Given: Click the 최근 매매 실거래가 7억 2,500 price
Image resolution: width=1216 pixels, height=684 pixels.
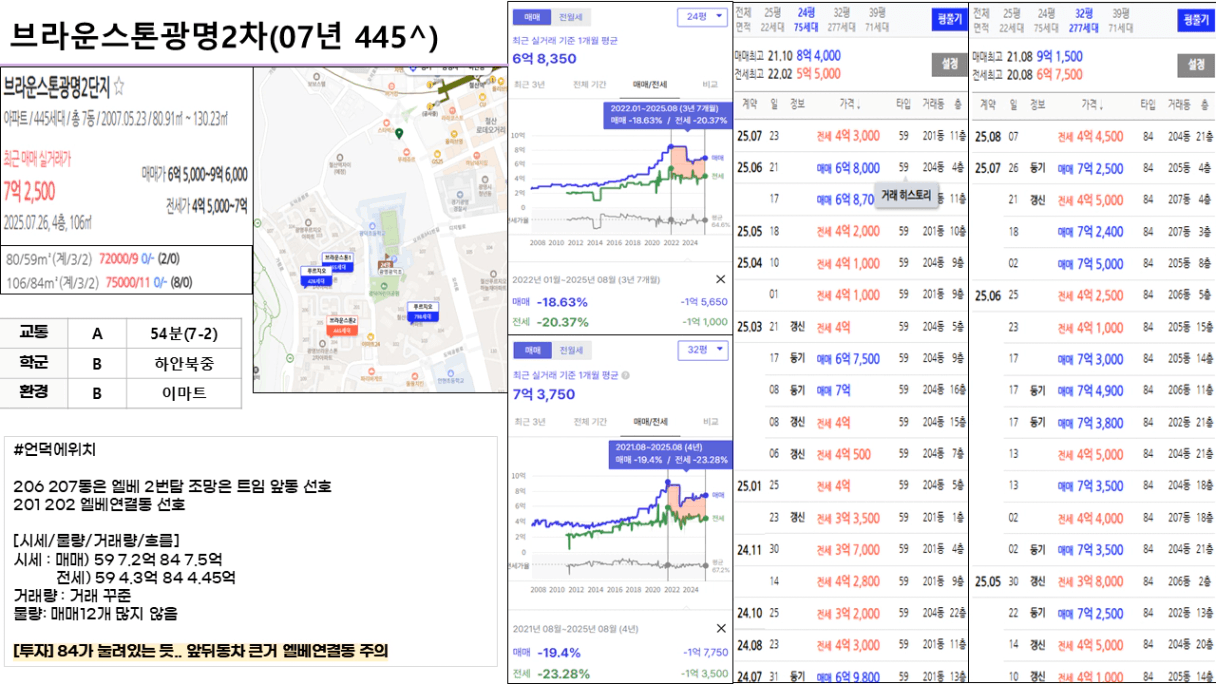Looking at the screenshot, I should 29,191.
